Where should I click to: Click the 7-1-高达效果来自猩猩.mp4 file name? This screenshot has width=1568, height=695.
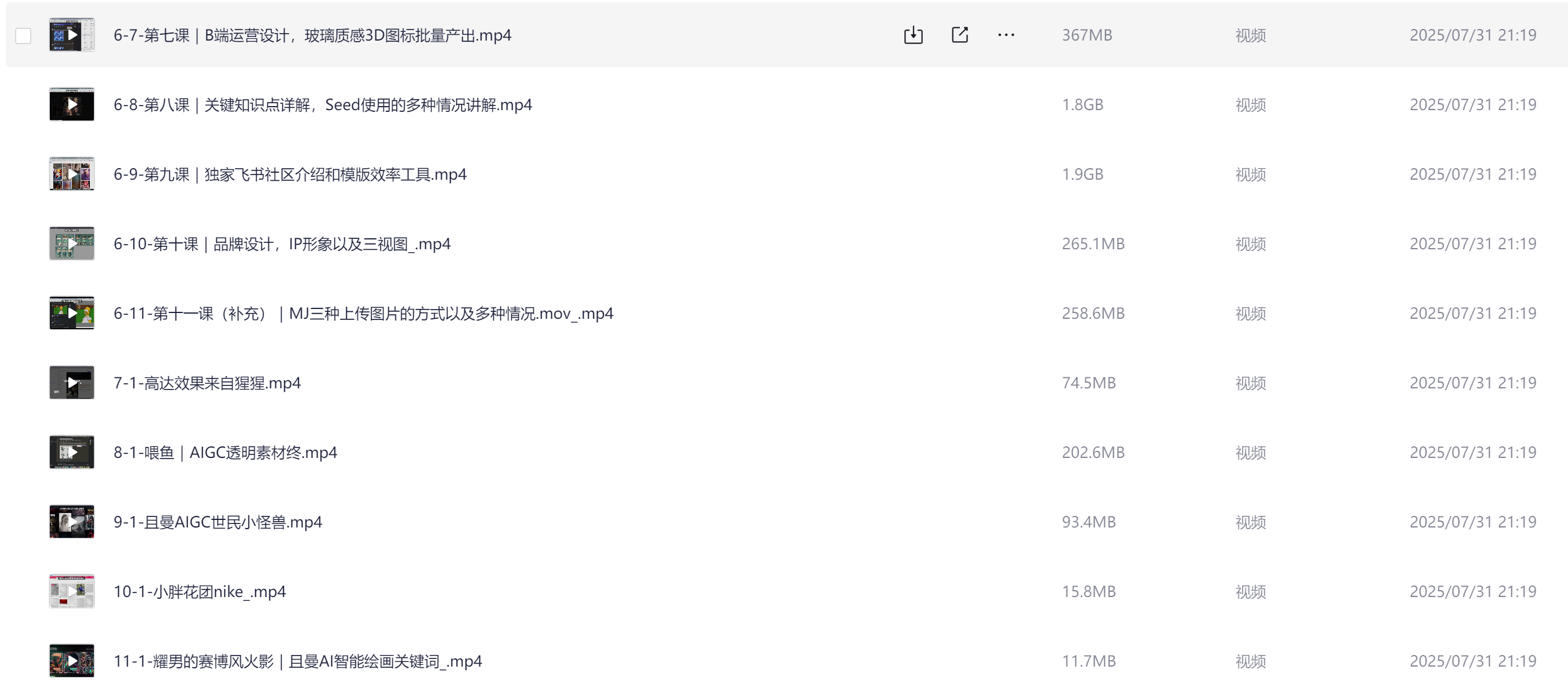[207, 383]
